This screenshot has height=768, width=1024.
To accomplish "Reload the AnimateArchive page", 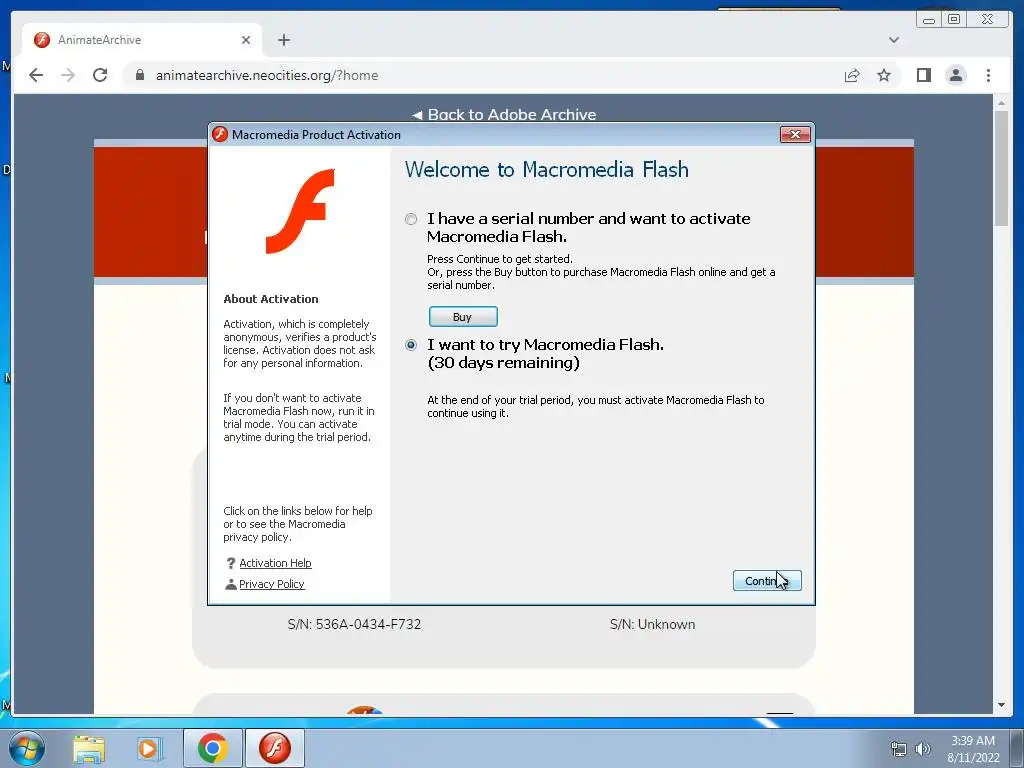I will pyautogui.click(x=100, y=75).
